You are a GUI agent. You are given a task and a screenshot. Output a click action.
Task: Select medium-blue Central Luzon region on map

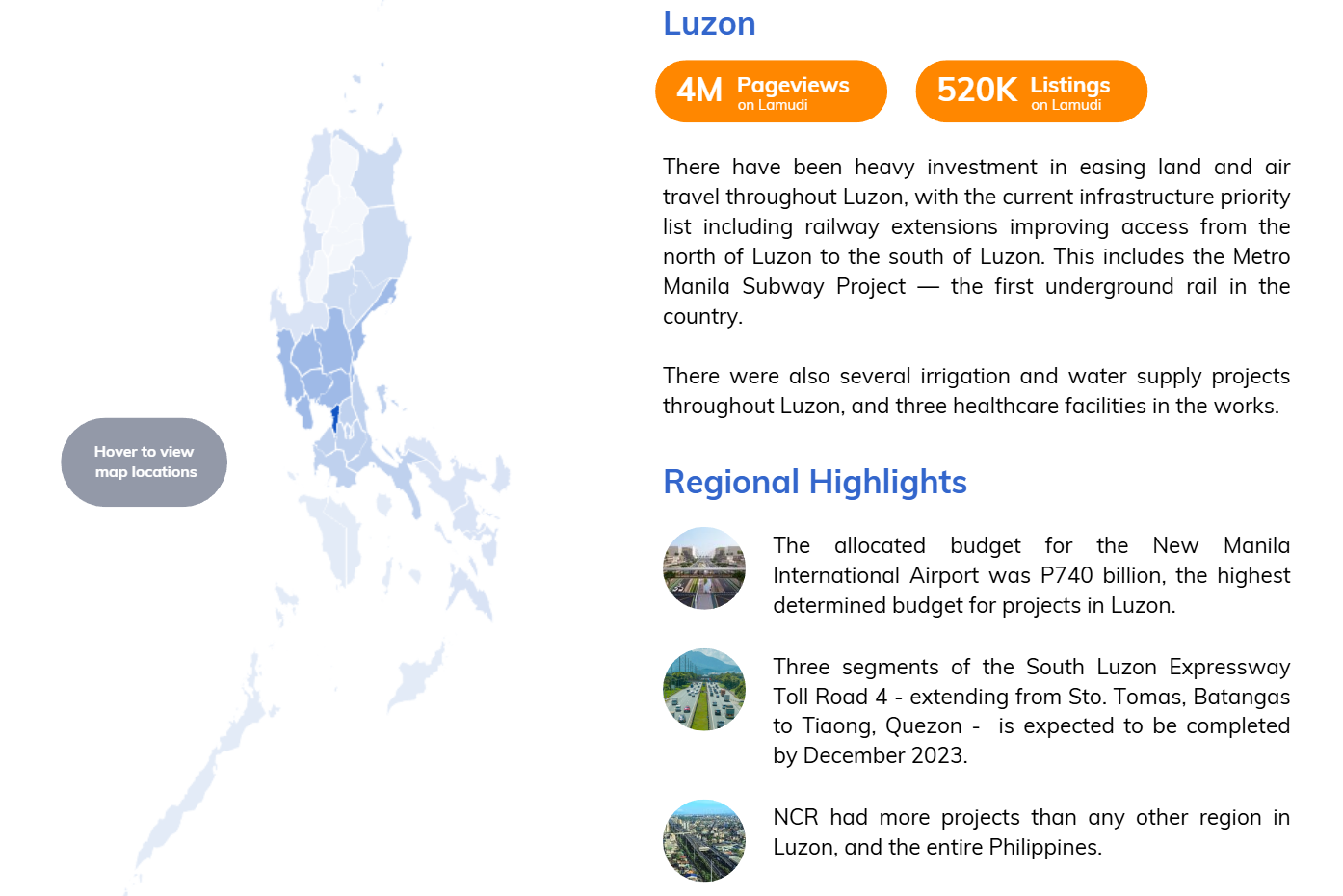point(323,356)
